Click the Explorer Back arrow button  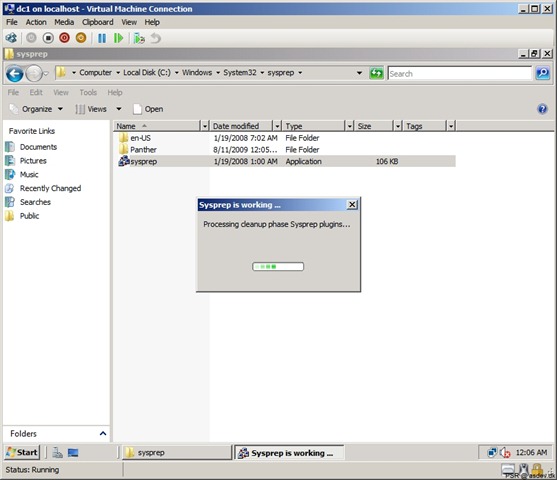click(15, 74)
